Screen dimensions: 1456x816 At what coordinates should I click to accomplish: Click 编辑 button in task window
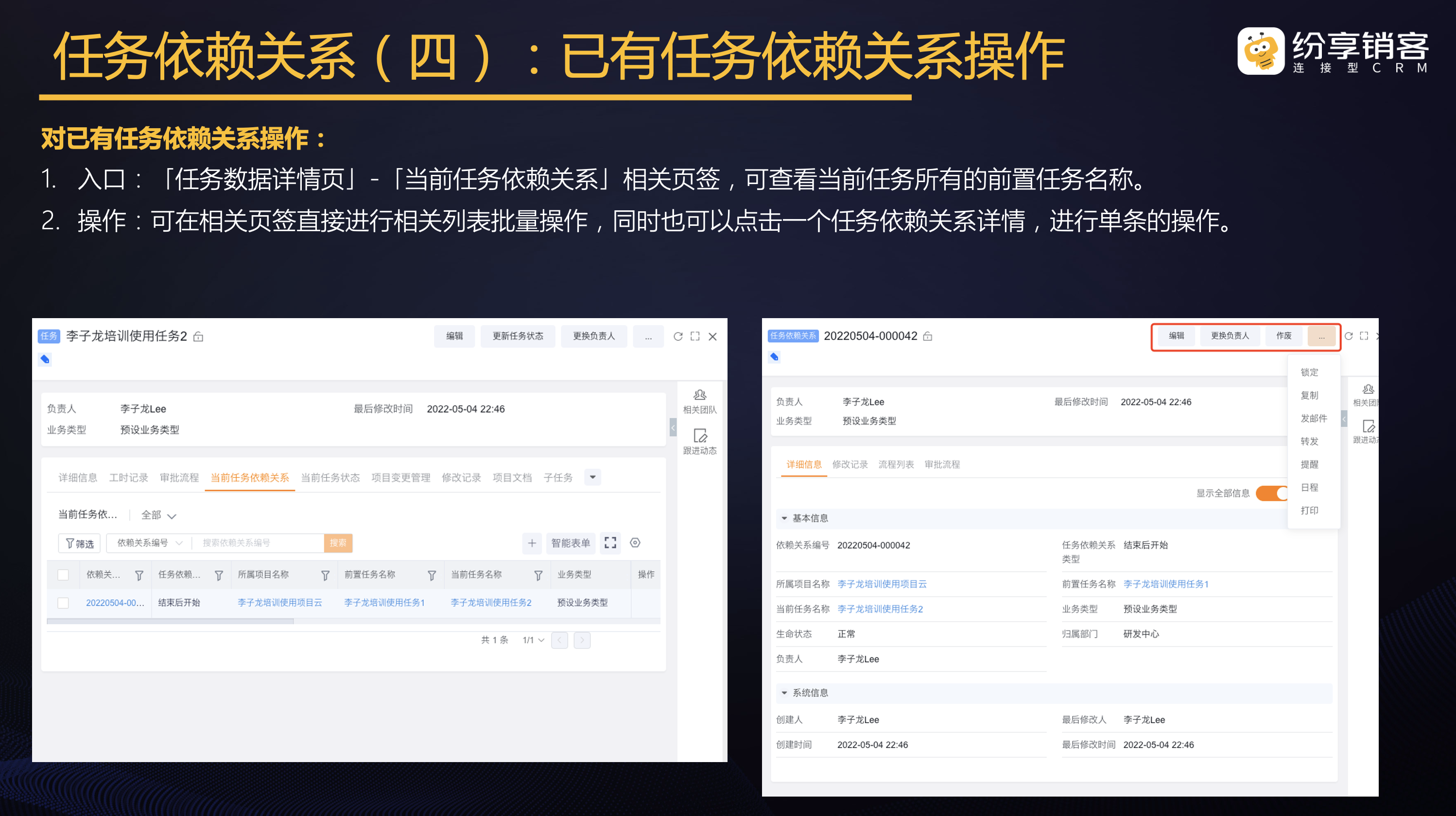[454, 336]
